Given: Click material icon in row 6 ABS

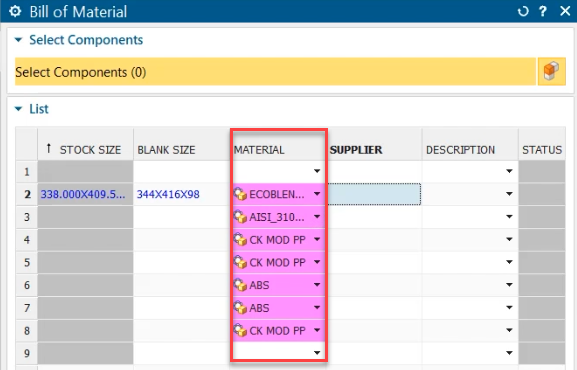Looking at the screenshot, I should tap(240, 285).
